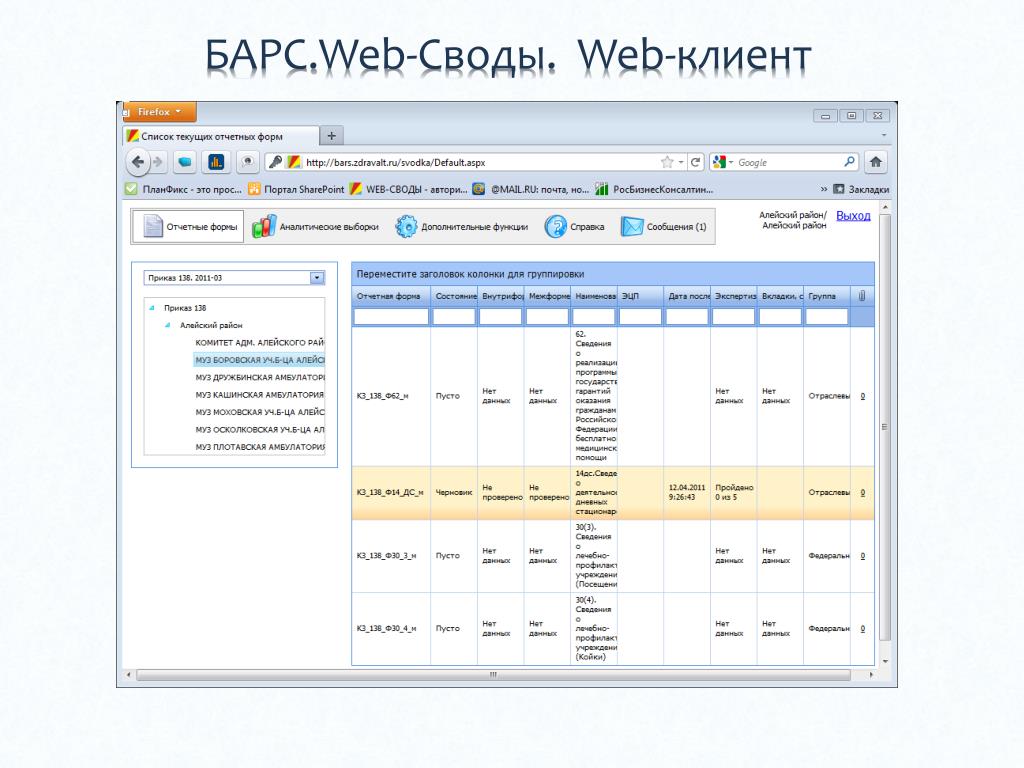Open the Закладки bookmarks menu
Screen dimensions: 1024x768
tap(861, 189)
